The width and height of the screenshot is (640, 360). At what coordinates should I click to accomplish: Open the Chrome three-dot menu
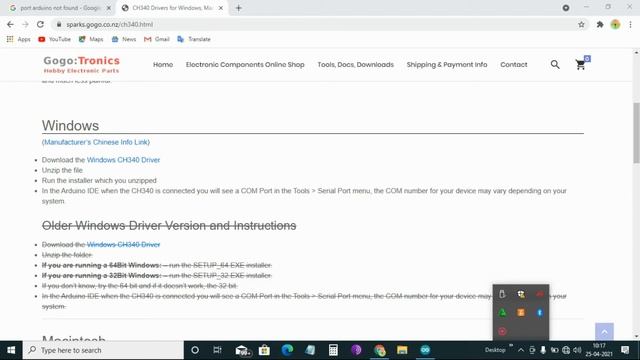pyautogui.click(x=630, y=24)
